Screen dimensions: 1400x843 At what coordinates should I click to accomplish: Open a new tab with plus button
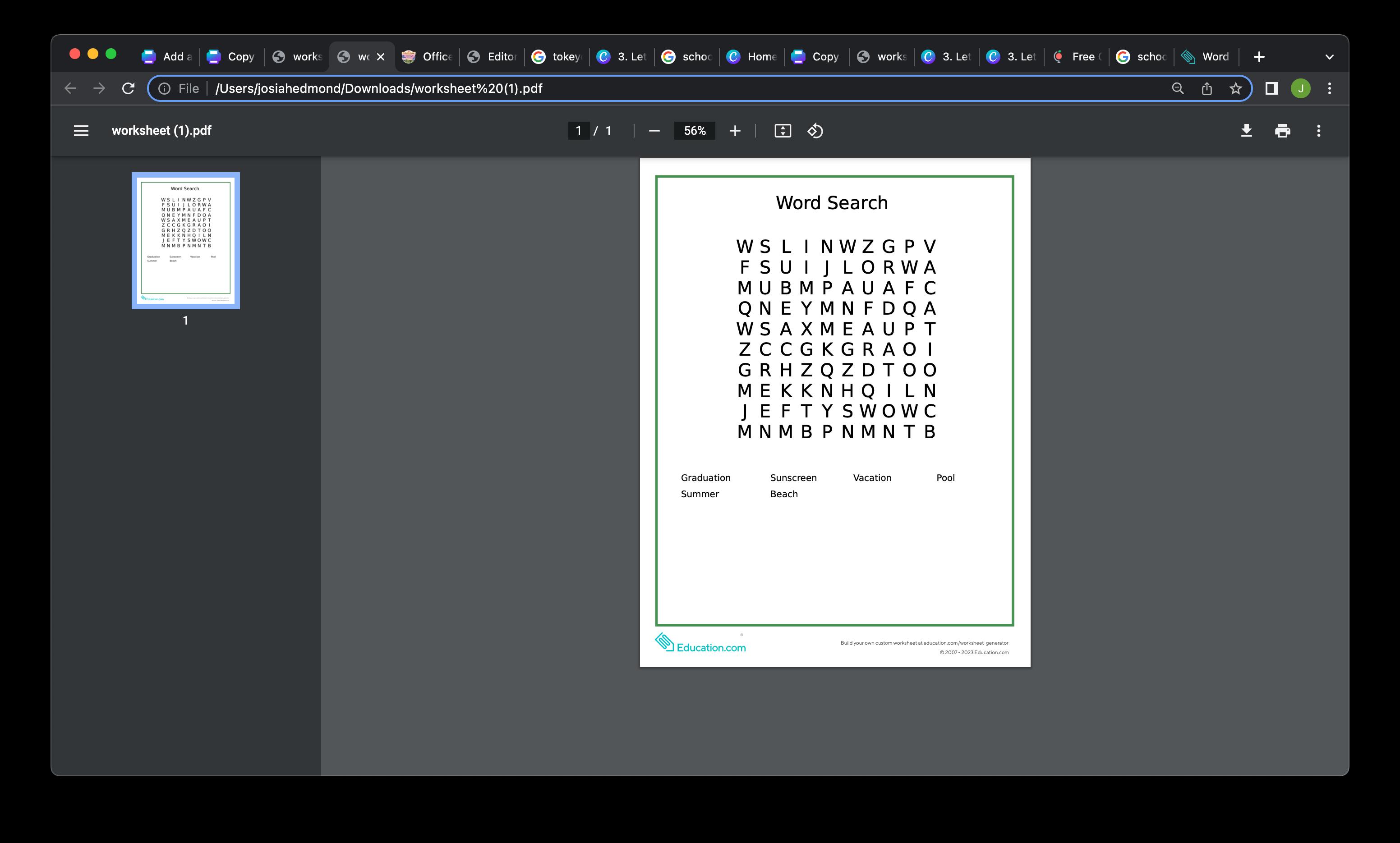(1259, 57)
